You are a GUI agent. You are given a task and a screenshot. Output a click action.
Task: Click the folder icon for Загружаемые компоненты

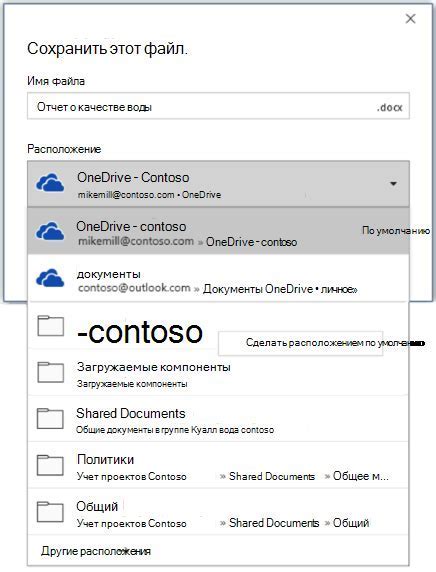51,372
